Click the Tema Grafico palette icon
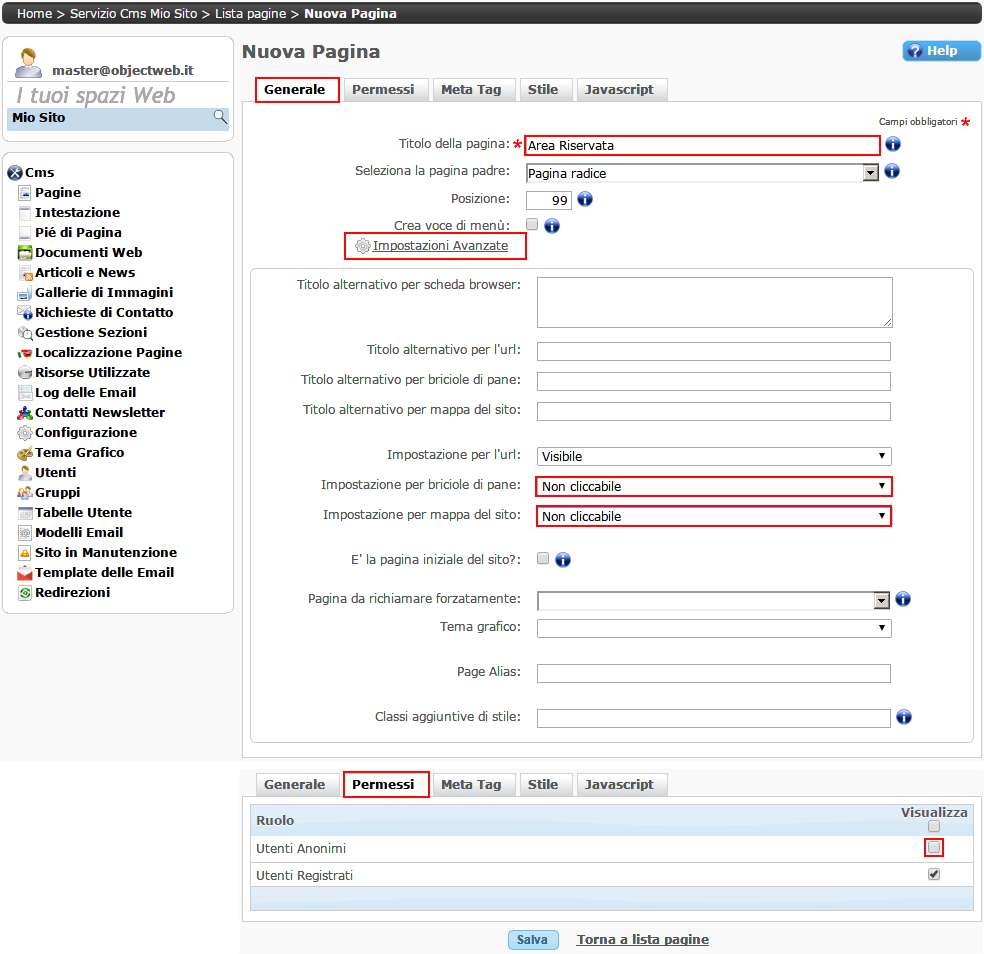Viewport: 984px width, 954px height. coord(26,453)
